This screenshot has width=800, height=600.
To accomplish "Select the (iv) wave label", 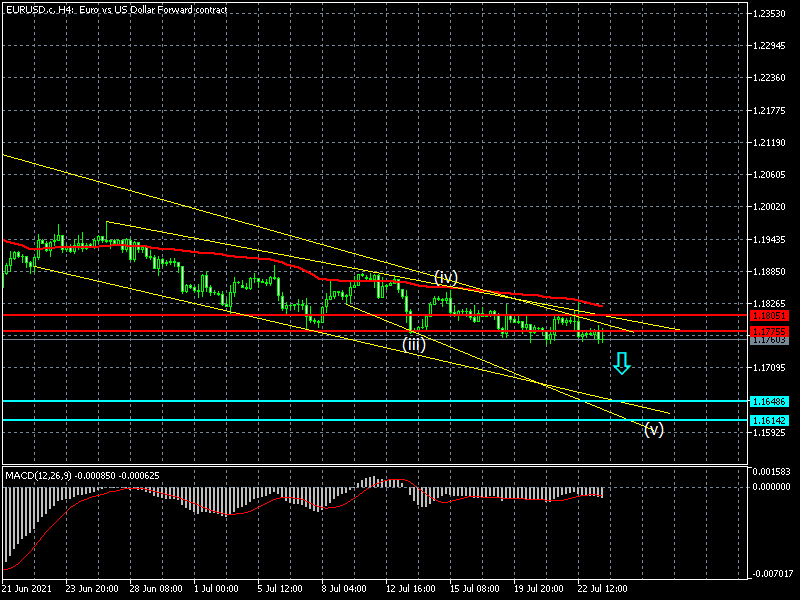I will pyautogui.click(x=446, y=278).
